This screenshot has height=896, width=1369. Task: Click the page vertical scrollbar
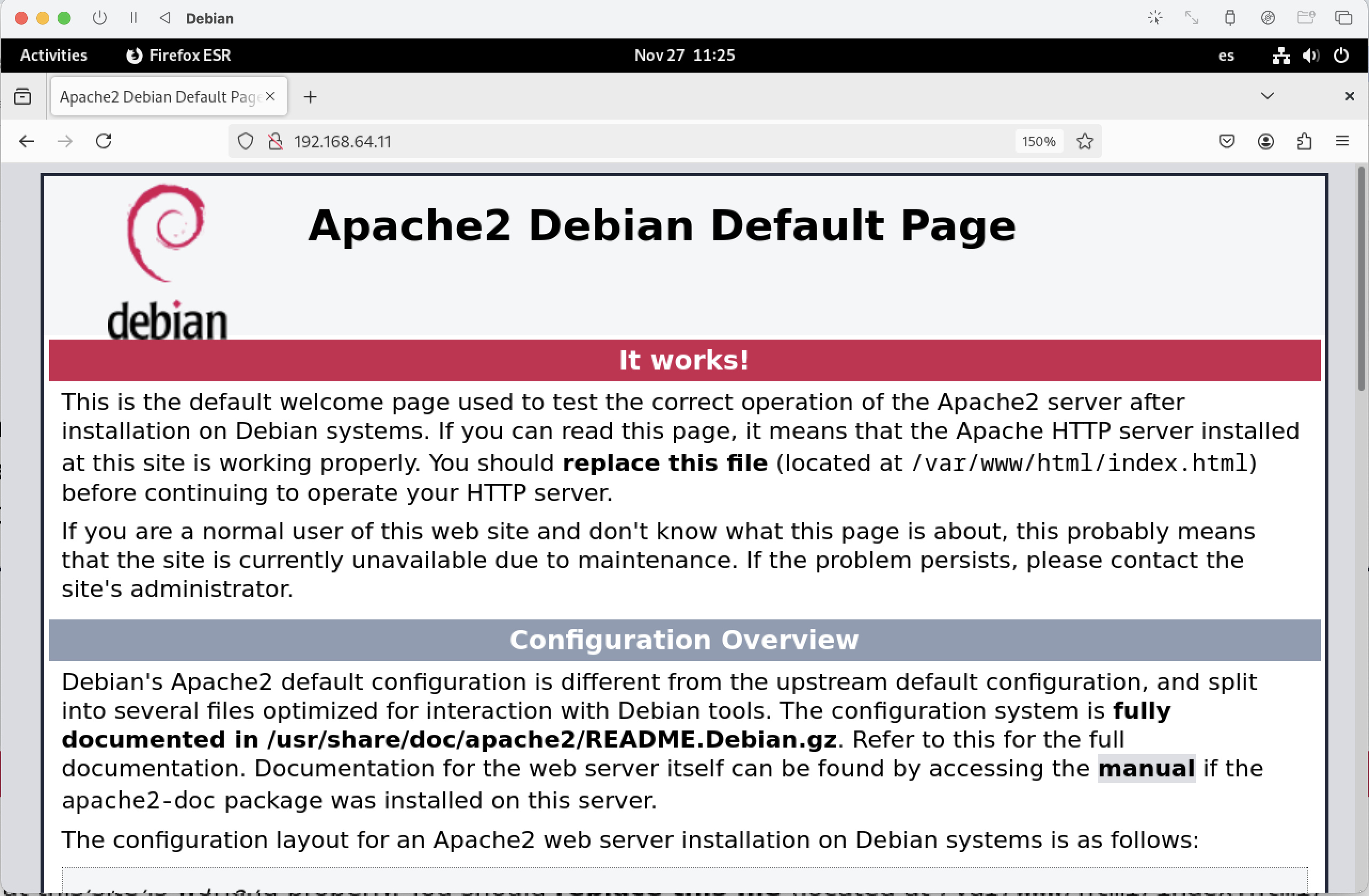coord(1361,279)
